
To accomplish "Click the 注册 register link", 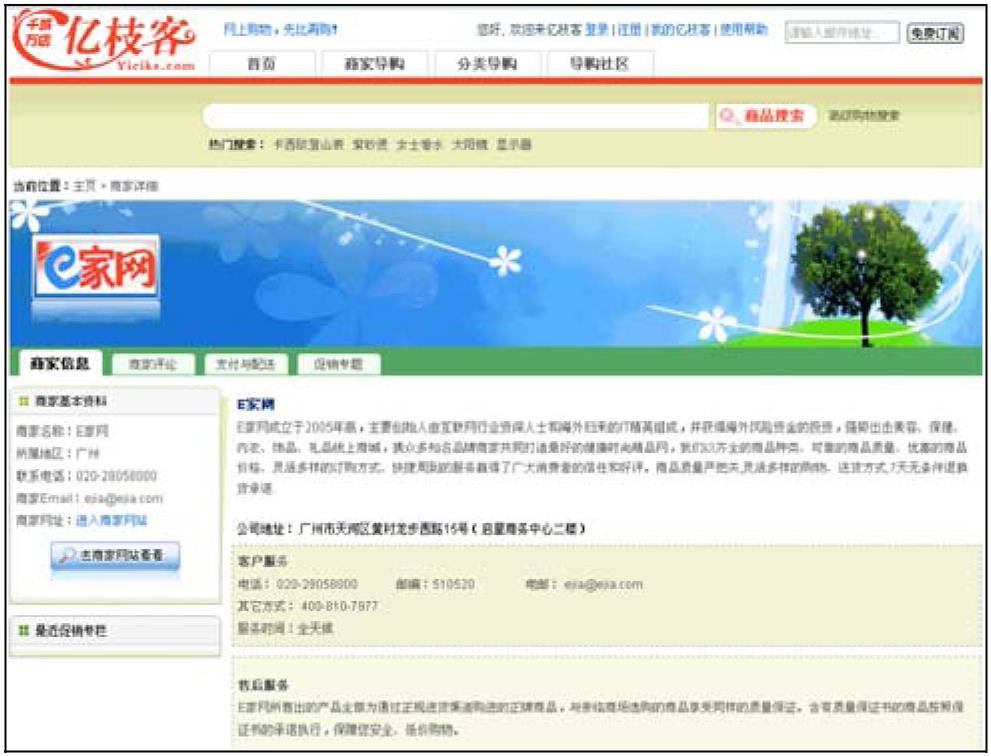I will coord(629,30).
